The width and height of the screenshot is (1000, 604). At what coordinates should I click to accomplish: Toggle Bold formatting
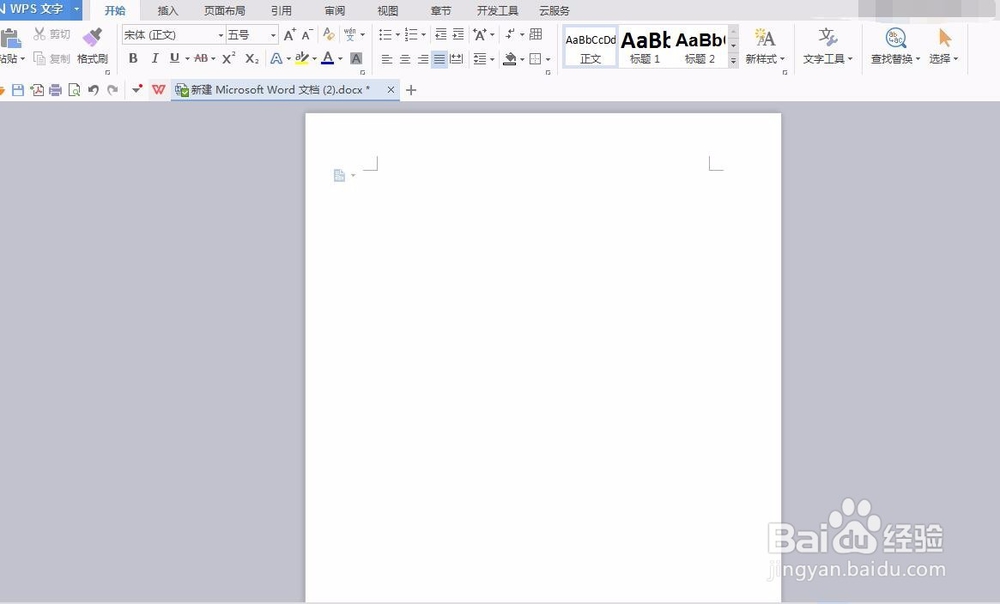(133, 59)
